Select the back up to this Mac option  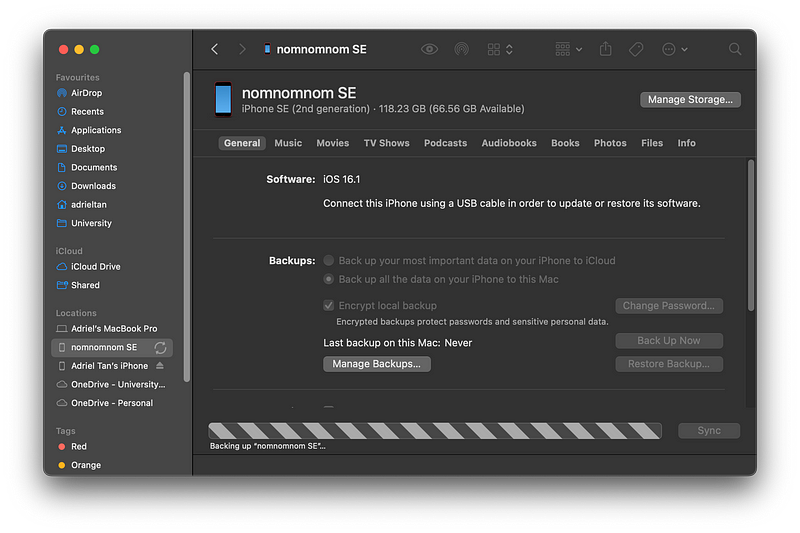pyautogui.click(x=329, y=280)
